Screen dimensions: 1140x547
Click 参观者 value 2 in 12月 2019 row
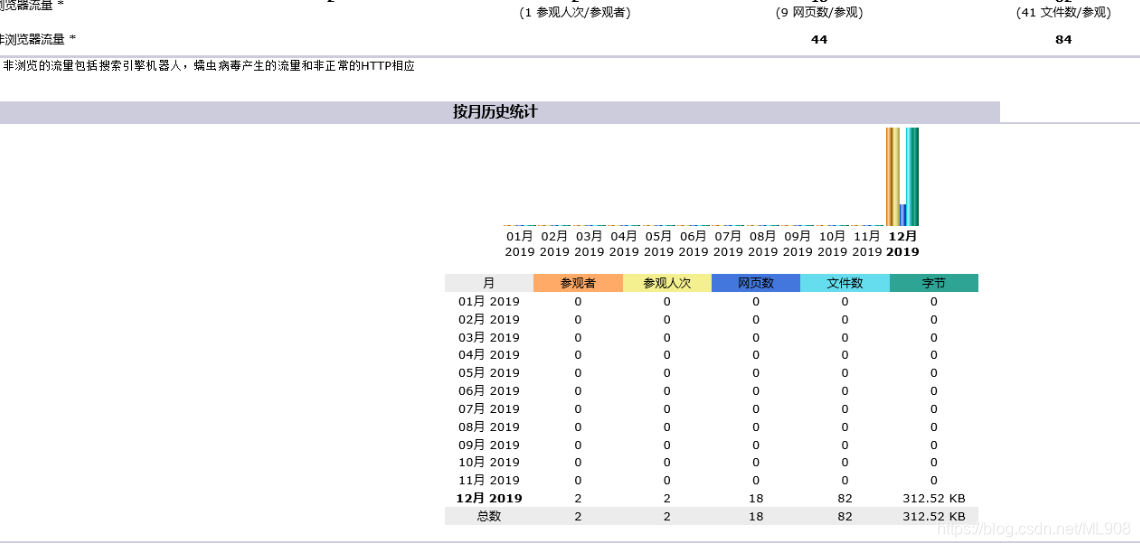(x=578, y=498)
